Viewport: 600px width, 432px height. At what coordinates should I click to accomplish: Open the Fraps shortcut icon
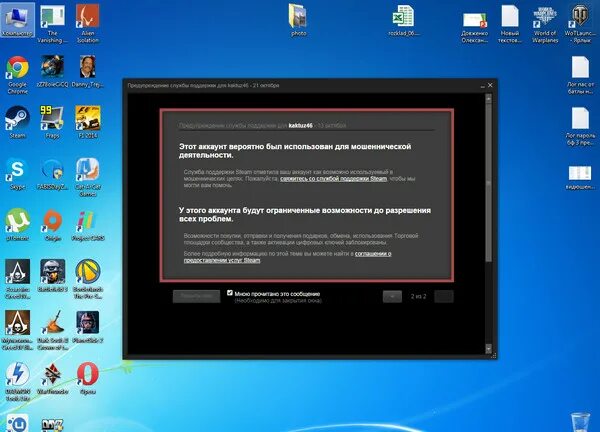point(52,122)
